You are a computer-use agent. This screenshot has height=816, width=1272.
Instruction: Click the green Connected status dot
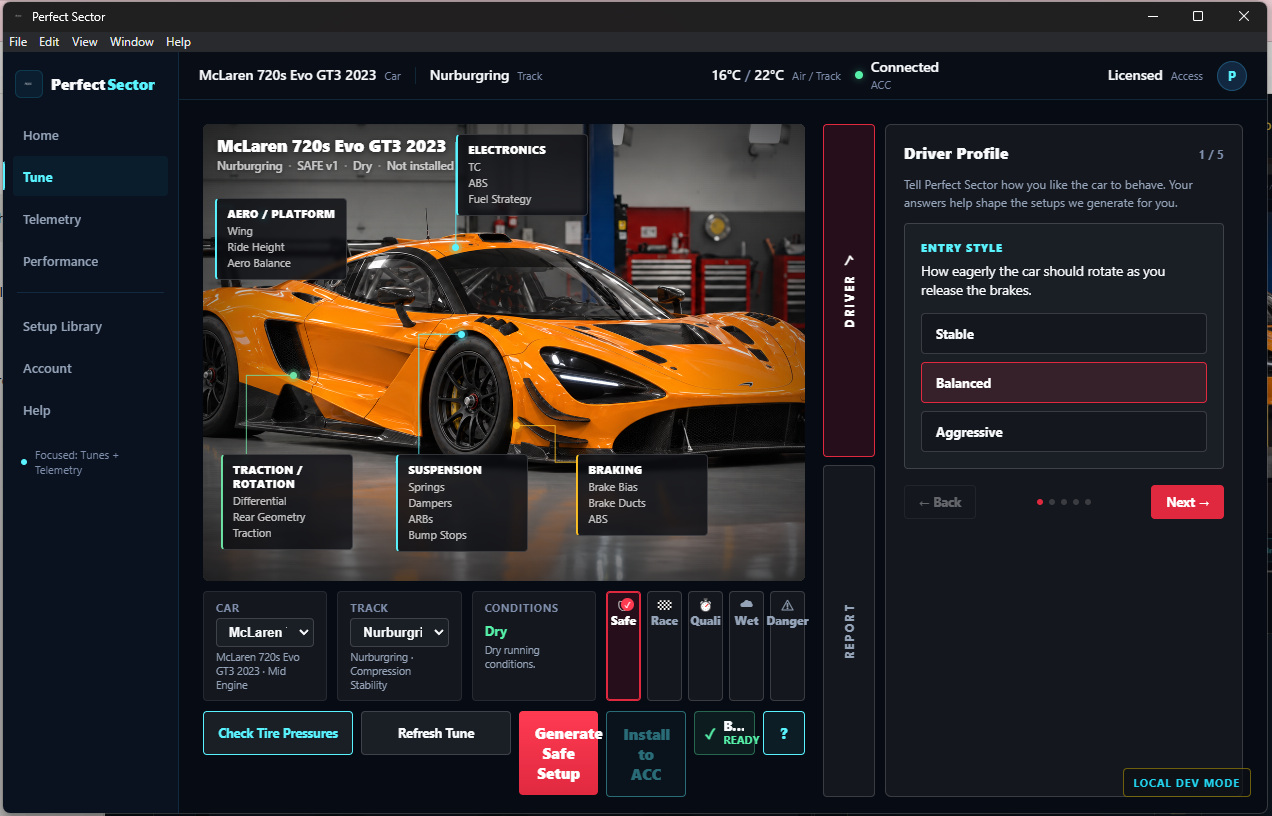click(x=859, y=76)
